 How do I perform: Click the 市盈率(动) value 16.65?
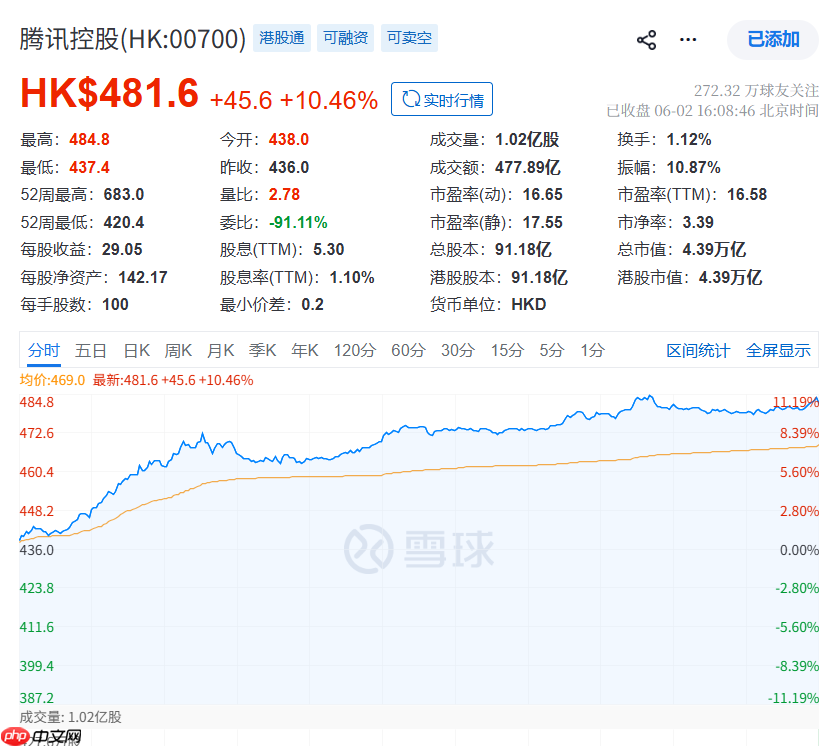tap(542, 194)
